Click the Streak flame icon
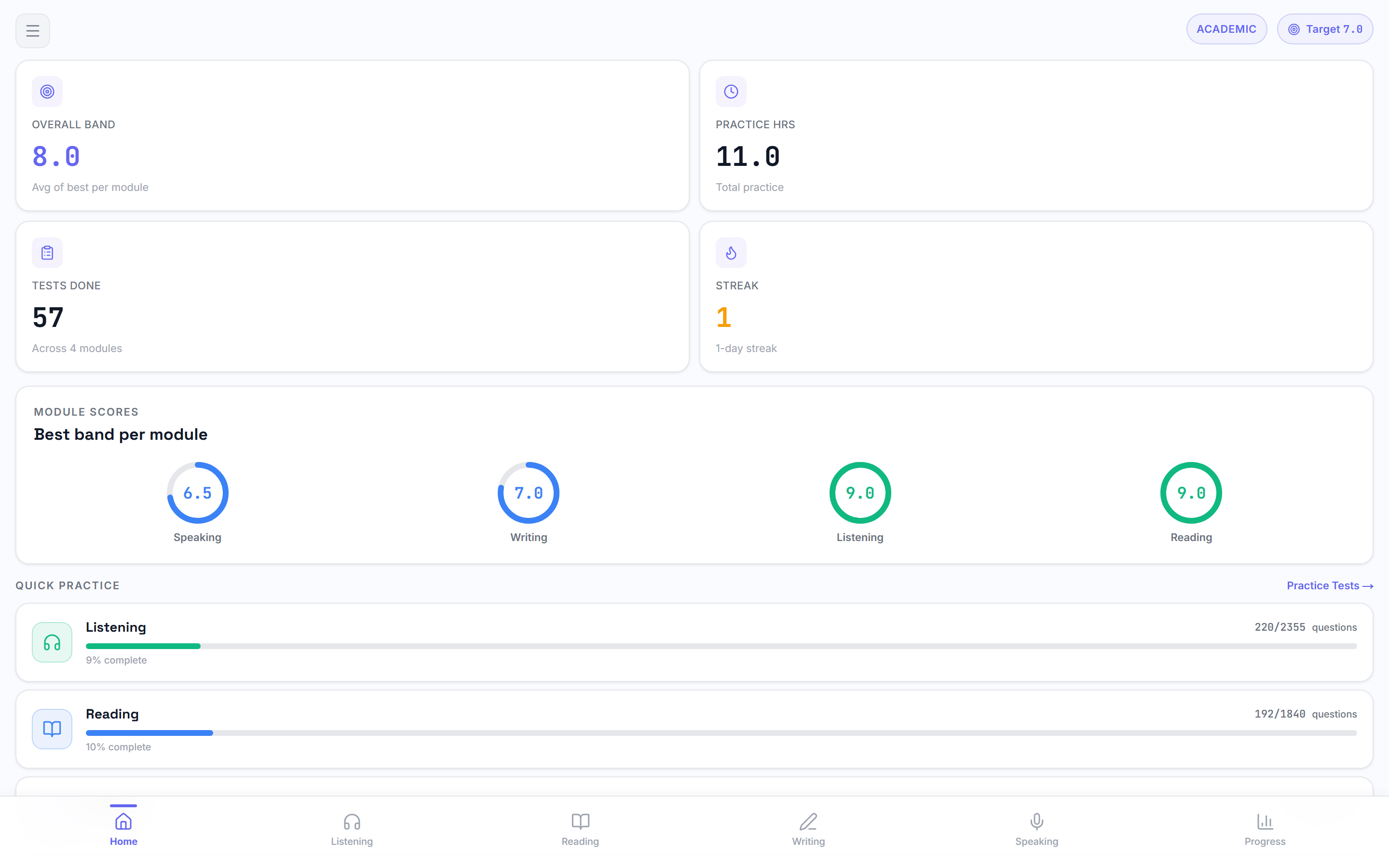 pos(731,253)
